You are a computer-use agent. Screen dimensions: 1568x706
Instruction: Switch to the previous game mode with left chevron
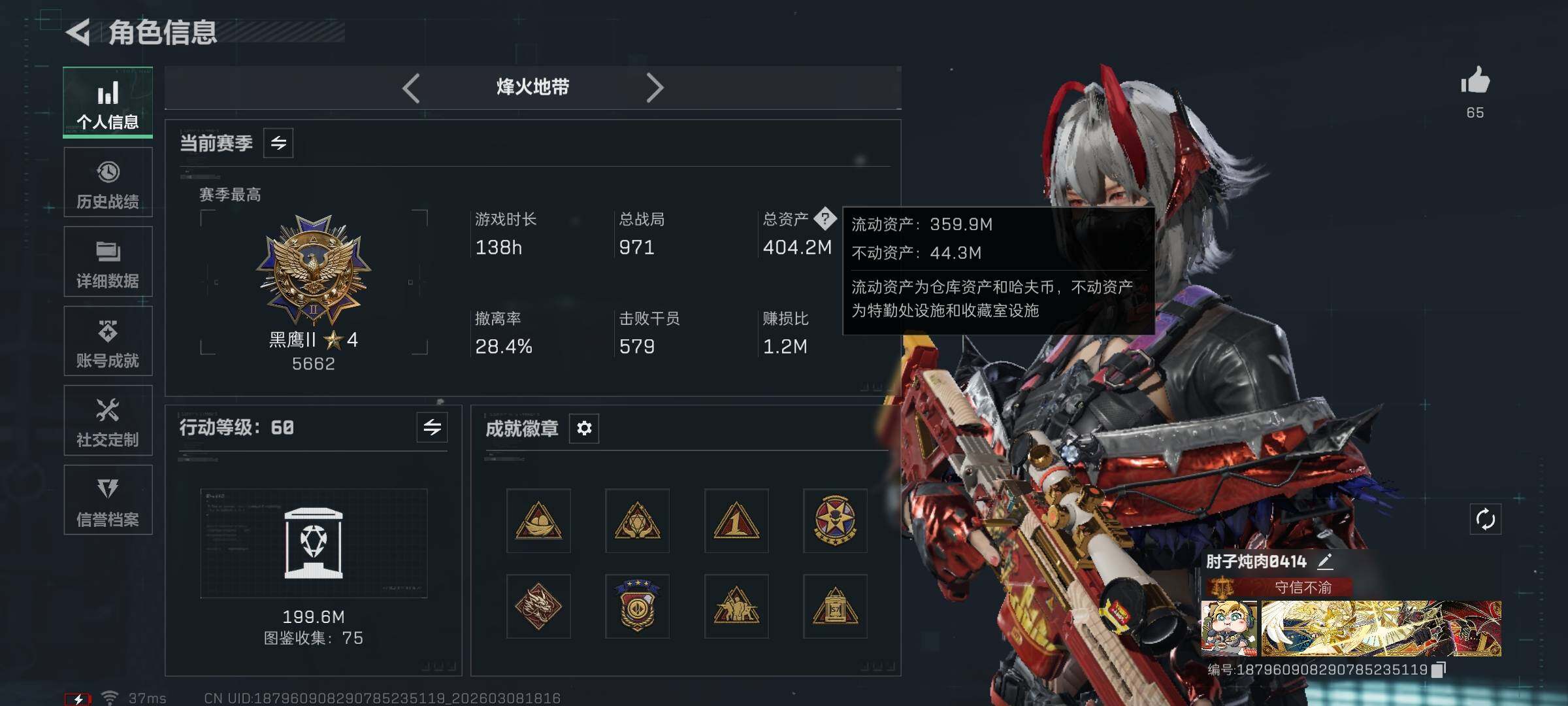(x=411, y=88)
